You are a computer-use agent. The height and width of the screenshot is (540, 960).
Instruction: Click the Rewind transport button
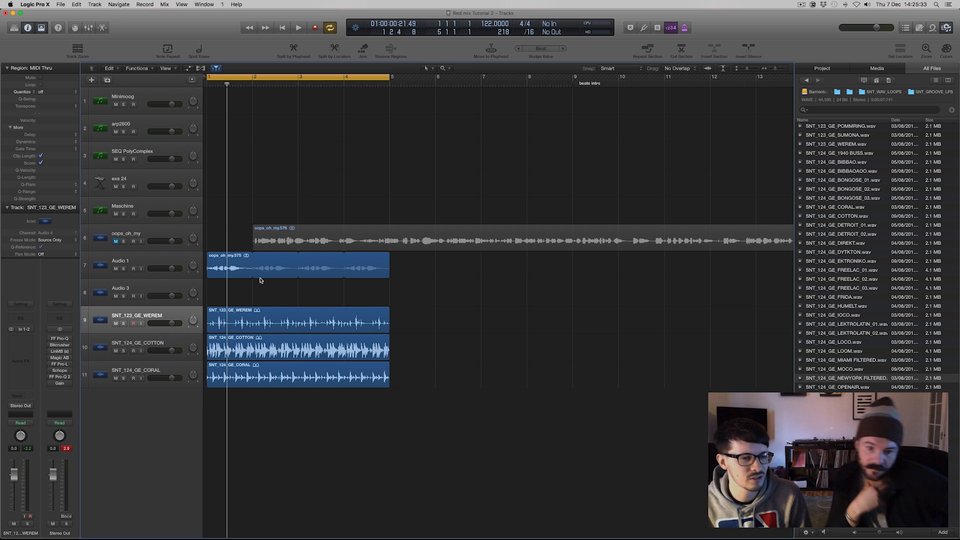pos(249,28)
